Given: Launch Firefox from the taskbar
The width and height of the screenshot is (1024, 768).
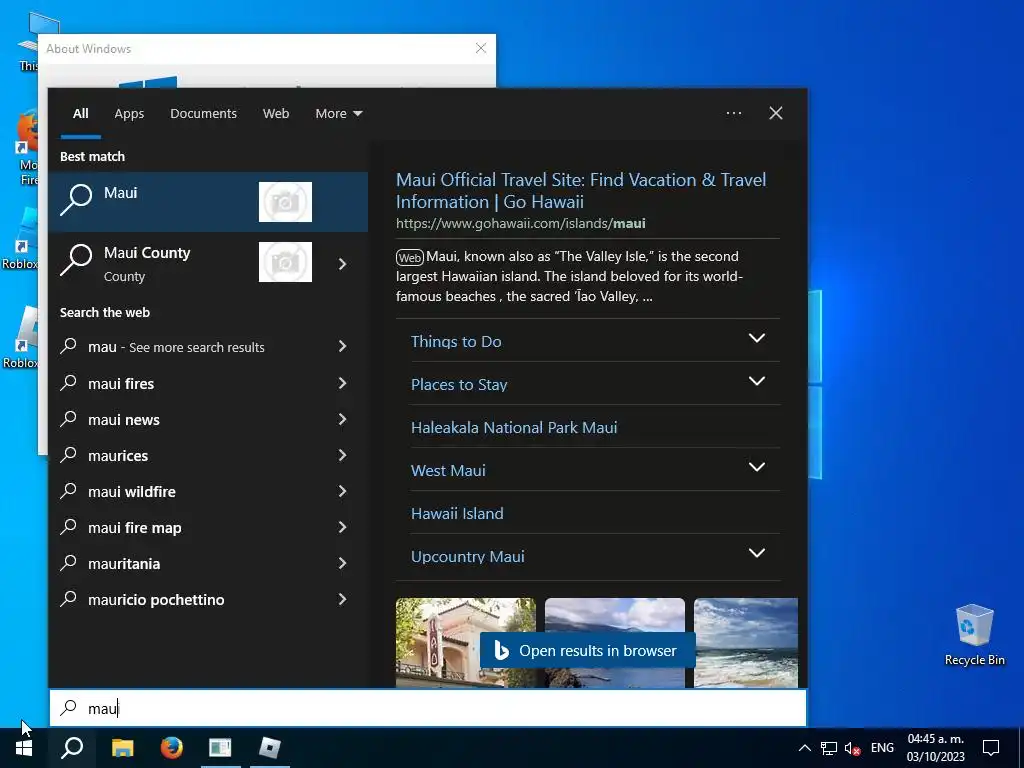Looking at the screenshot, I should [x=172, y=748].
